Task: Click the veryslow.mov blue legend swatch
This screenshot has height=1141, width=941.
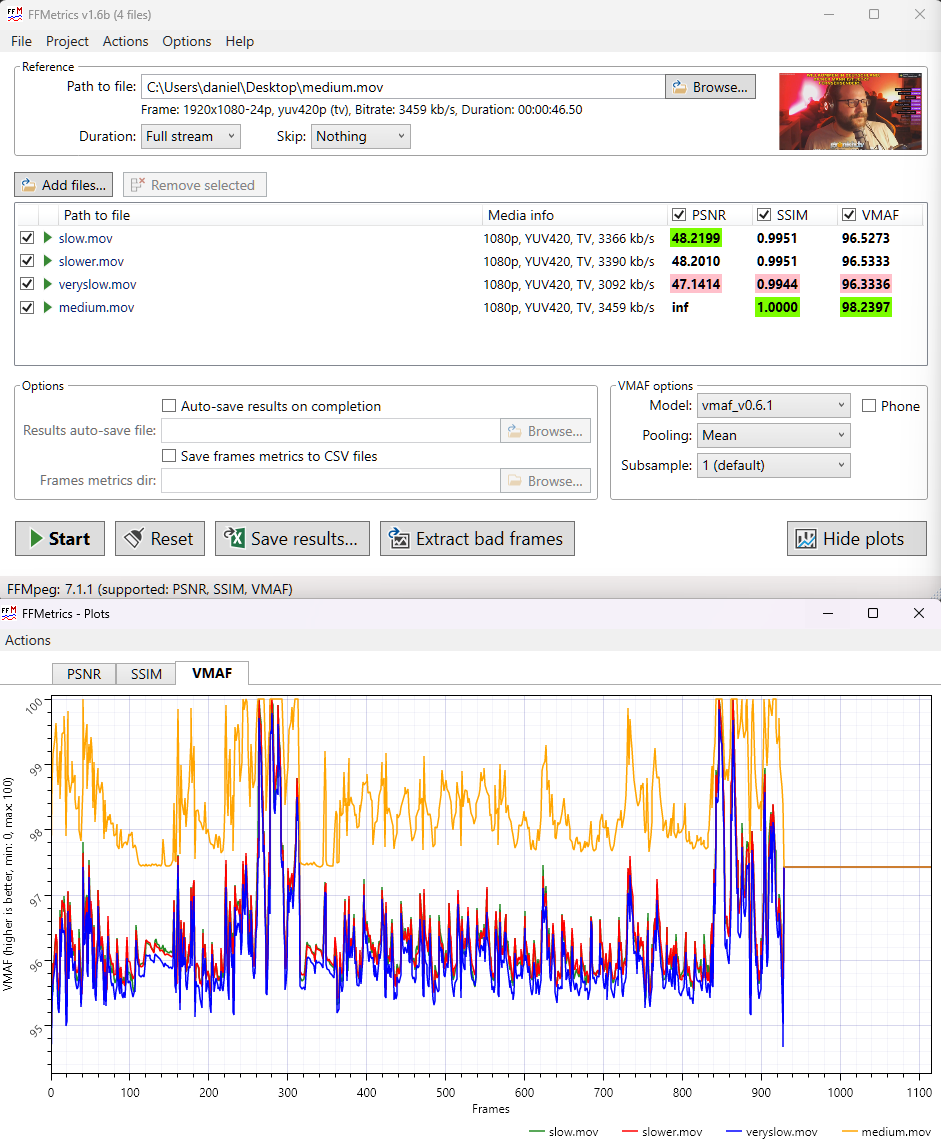Action: click(736, 1132)
